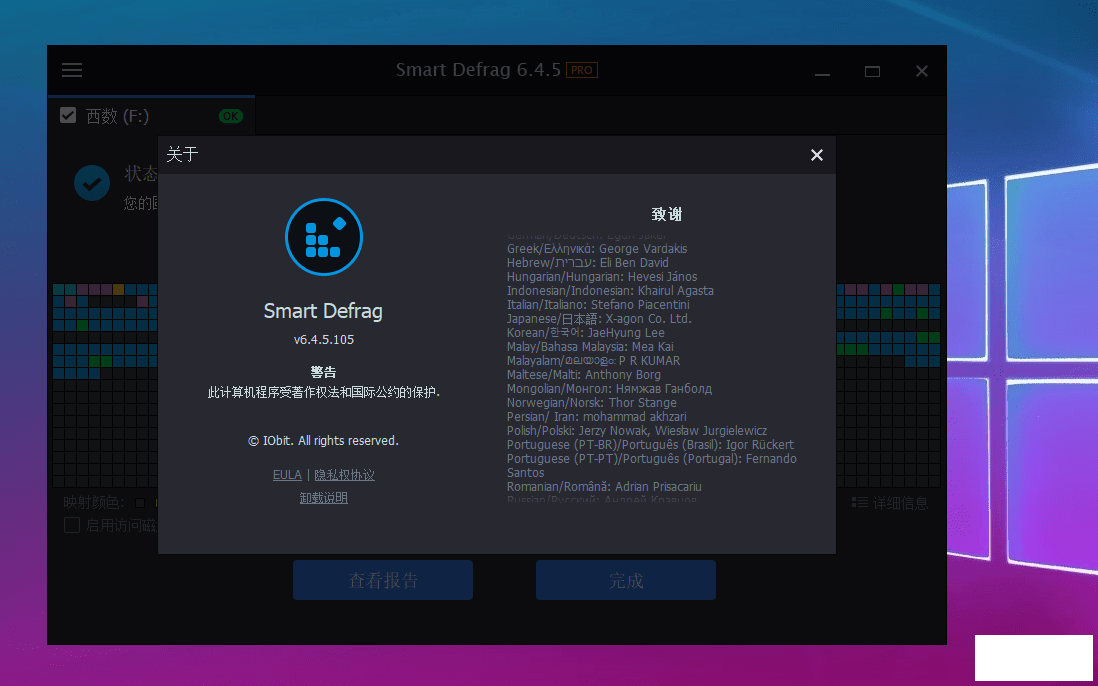Image resolution: width=1098 pixels, height=686 pixels.
Task: Select credit line Italian Stefano Piacentini
Action: pyautogui.click(x=598, y=304)
